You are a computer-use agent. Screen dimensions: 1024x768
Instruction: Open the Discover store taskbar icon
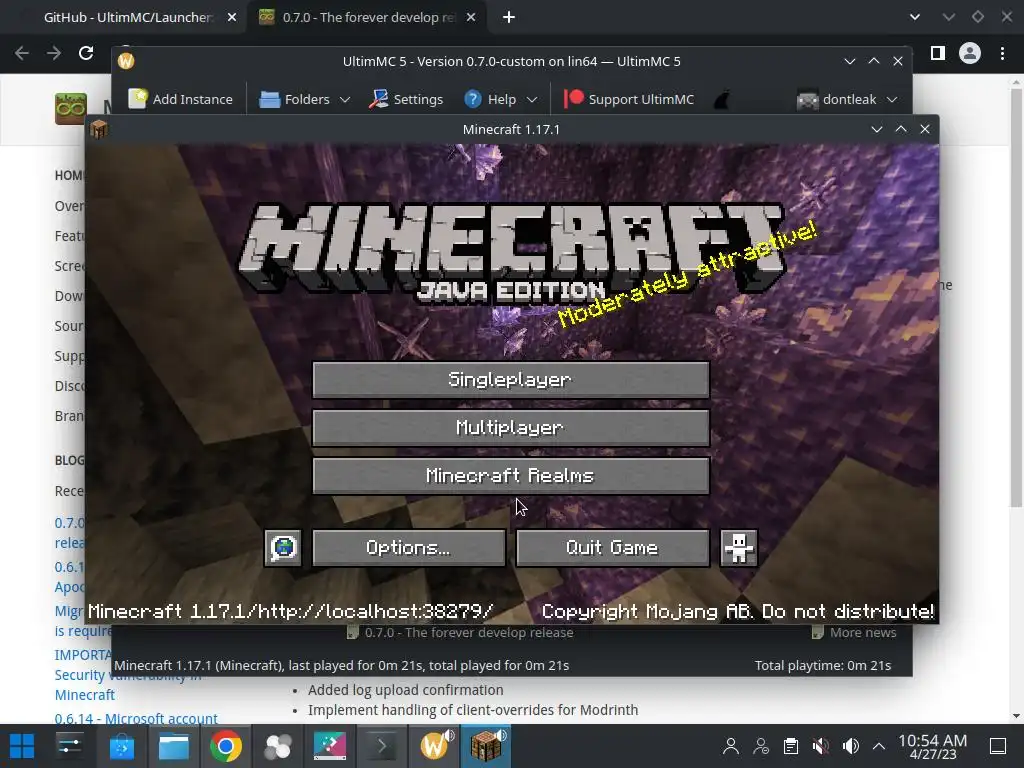pyautogui.click(x=121, y=746)
